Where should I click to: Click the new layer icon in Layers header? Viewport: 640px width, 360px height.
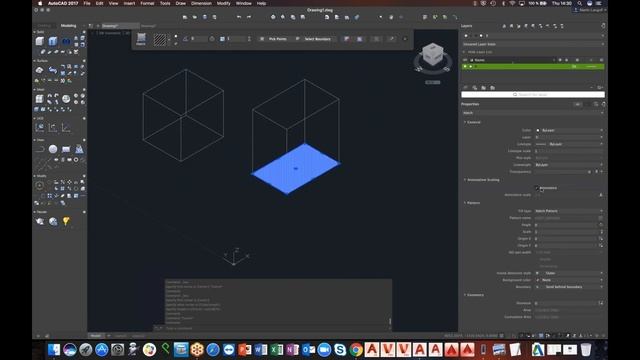504,26
